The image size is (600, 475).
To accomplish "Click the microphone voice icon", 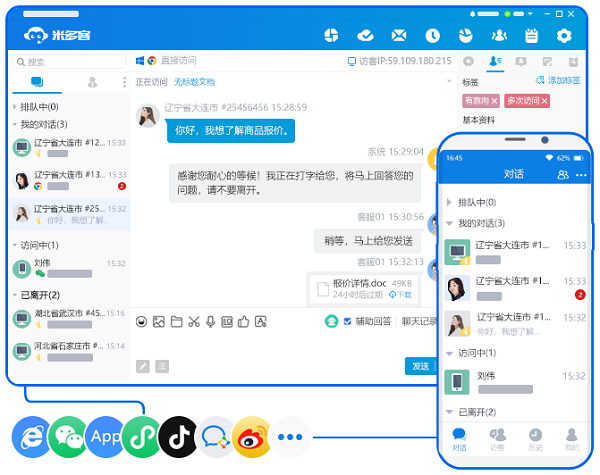I will (210, 322).
